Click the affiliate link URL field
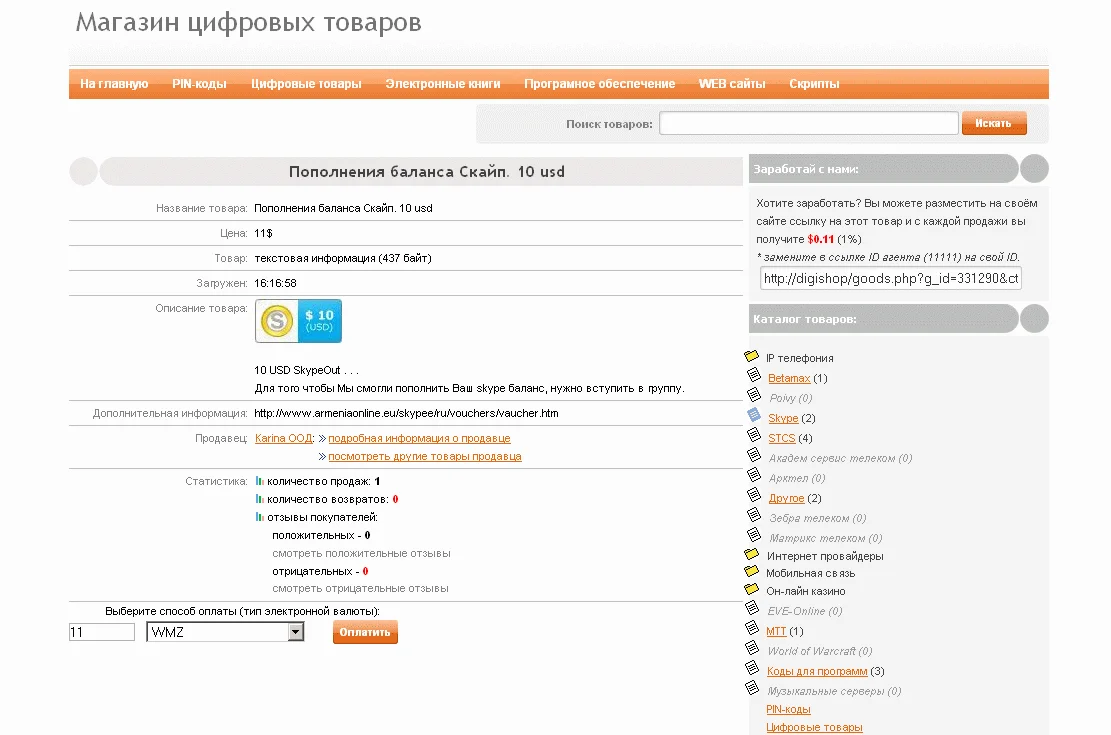The image size is (1111, 735). (x=891, y=279)
